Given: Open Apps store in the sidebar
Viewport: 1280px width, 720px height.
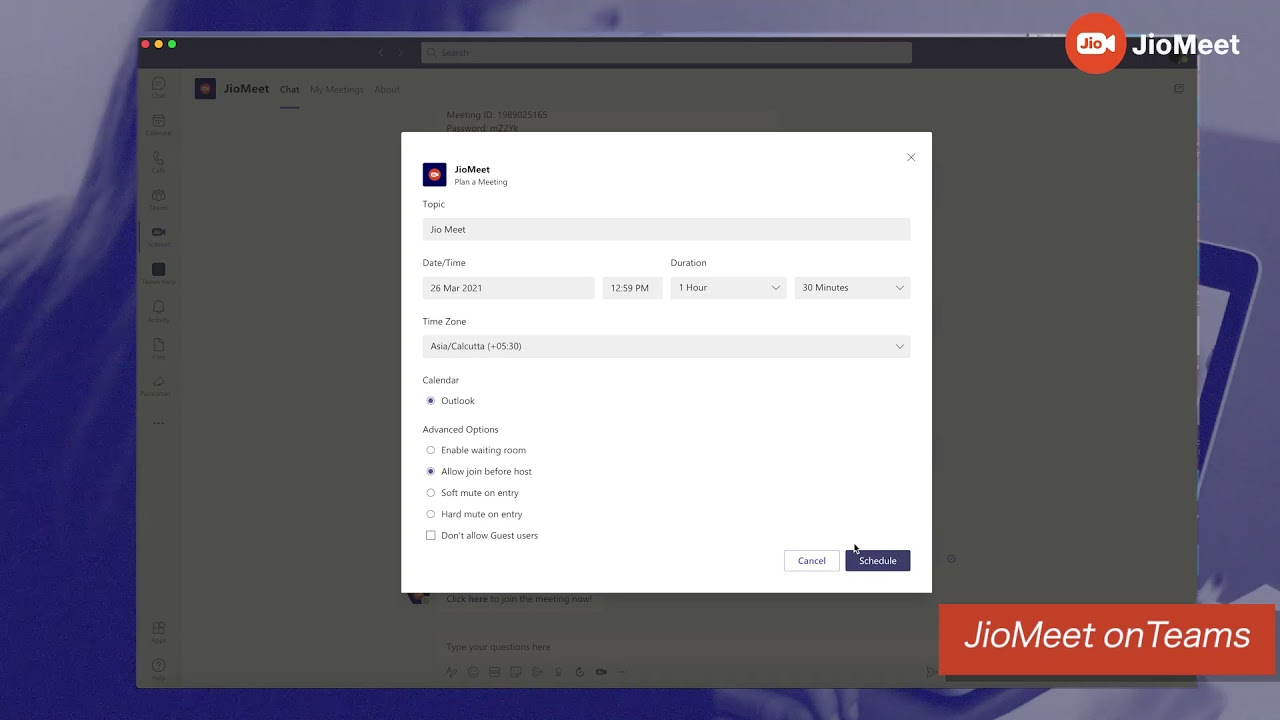Looking at the screenshot, I should coord(158,632).
